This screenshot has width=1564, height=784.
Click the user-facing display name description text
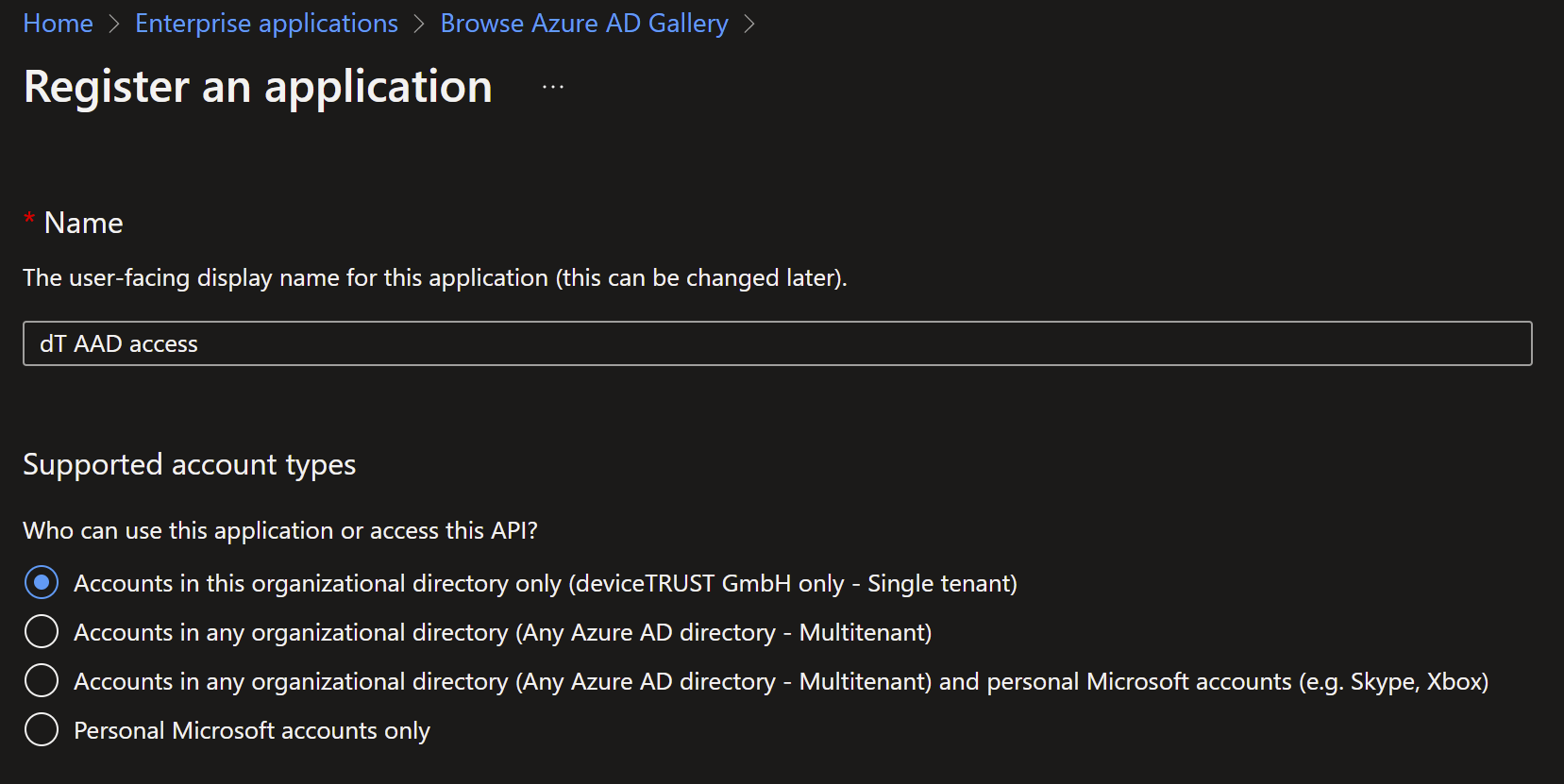pos(434,278)
